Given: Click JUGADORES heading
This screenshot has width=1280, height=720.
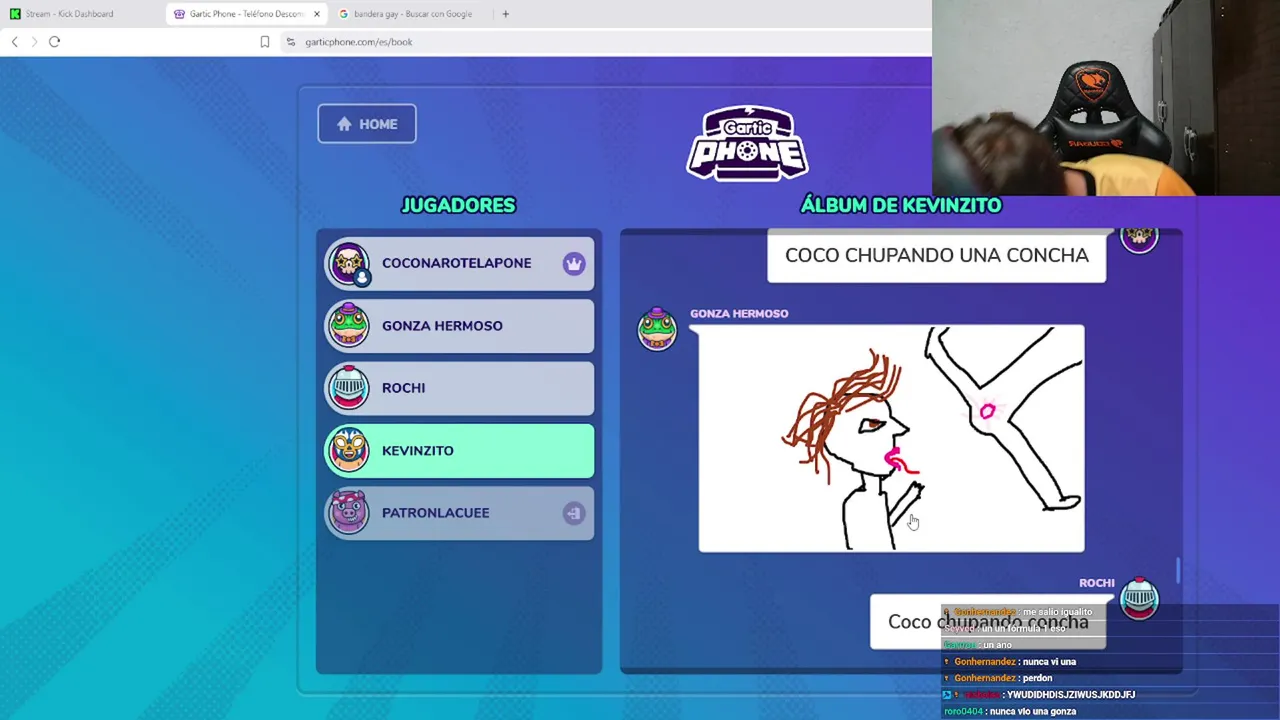Looking at the screenshot, I should (x=459, y=205).
